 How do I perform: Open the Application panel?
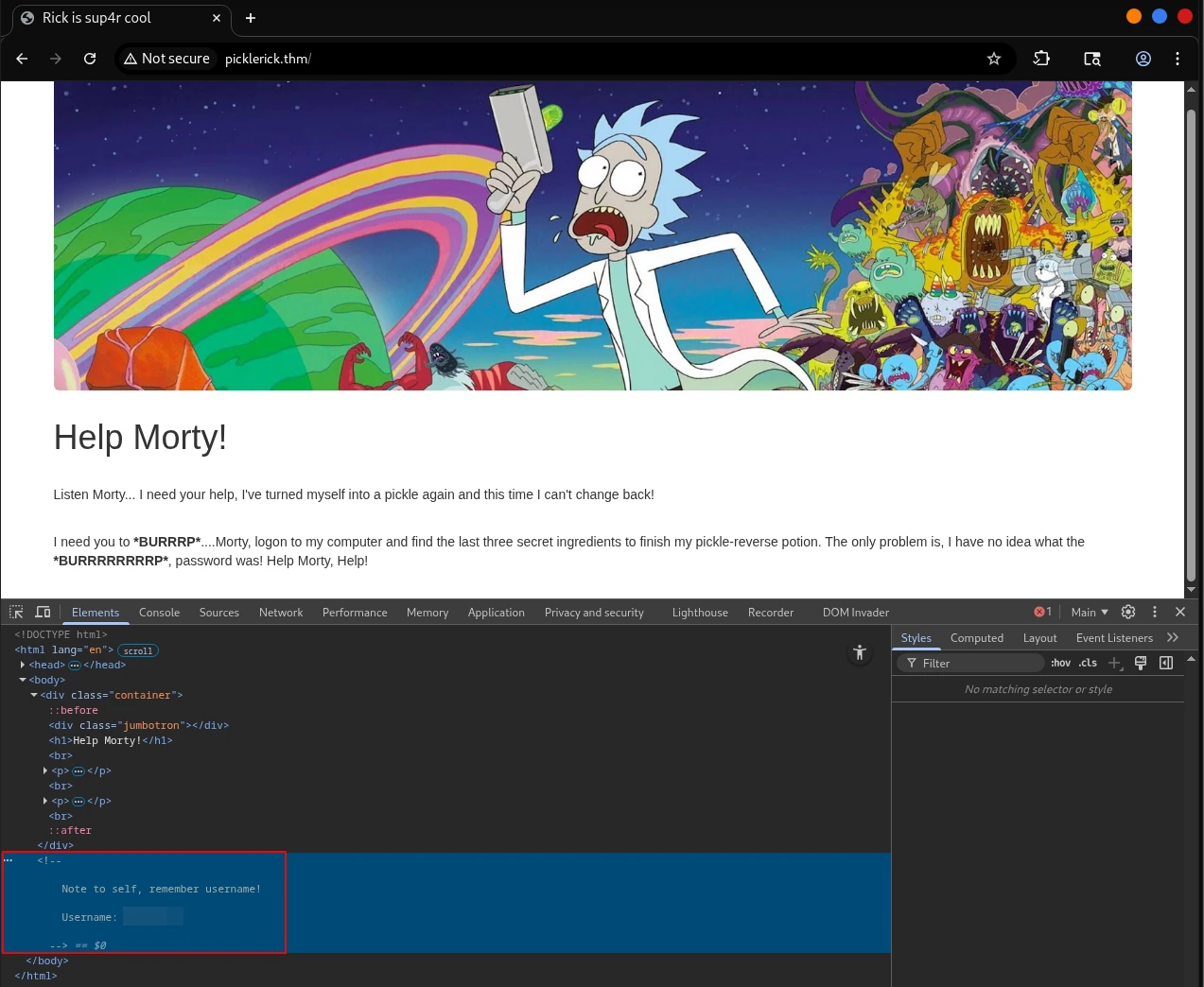pyautogui.click(x=496, y=613)
